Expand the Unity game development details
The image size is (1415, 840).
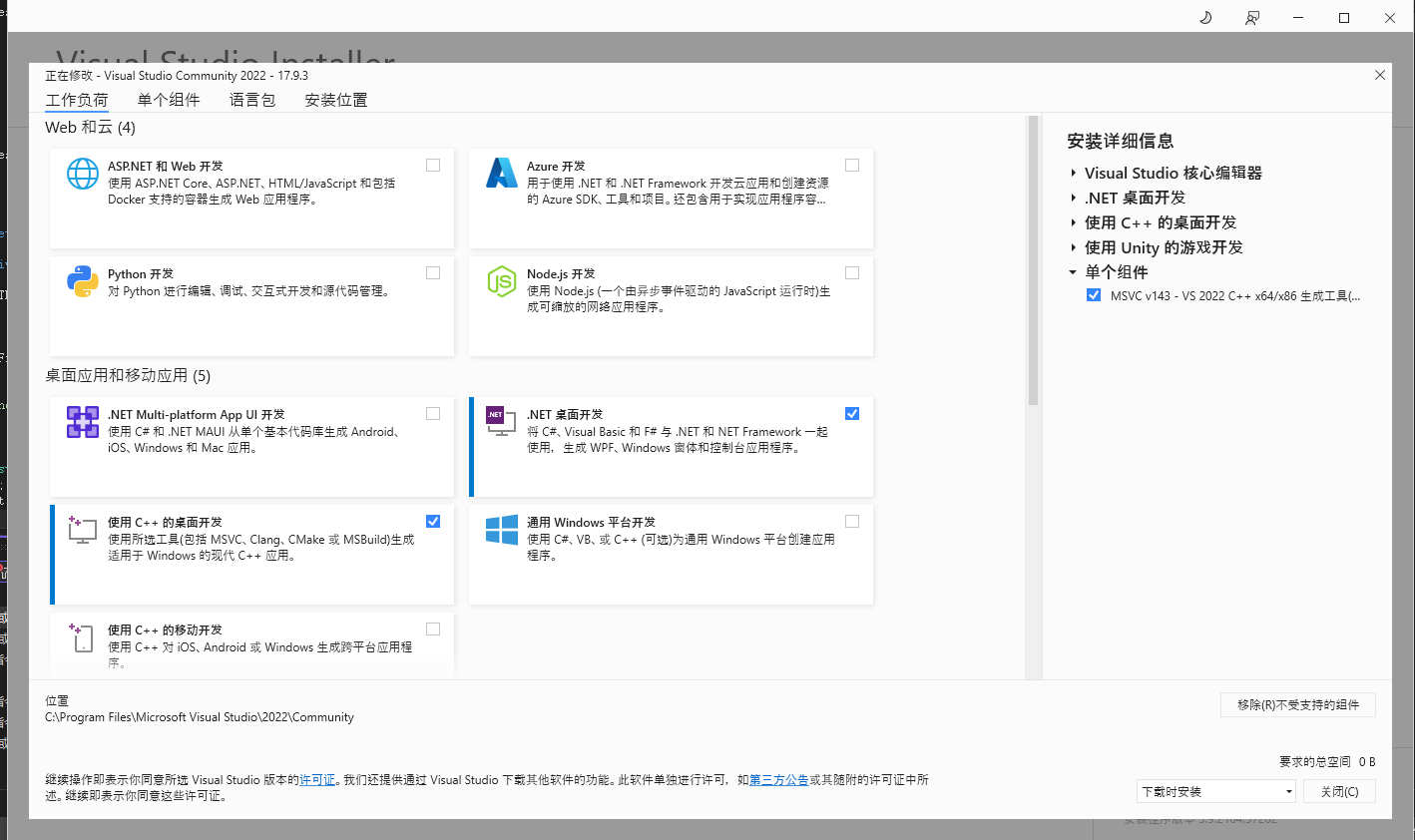(1073, 247)
